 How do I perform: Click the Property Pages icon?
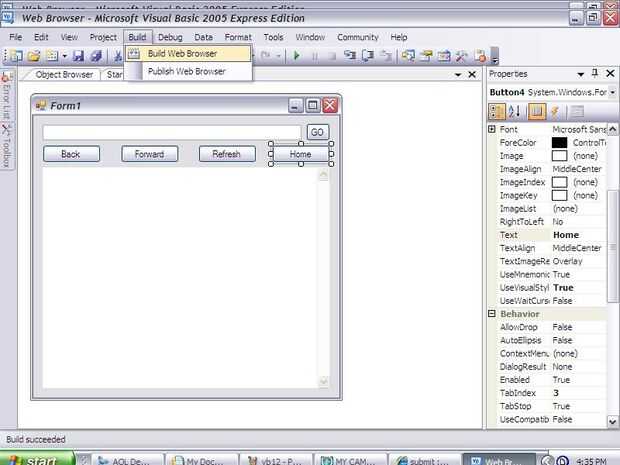(577, 112)
